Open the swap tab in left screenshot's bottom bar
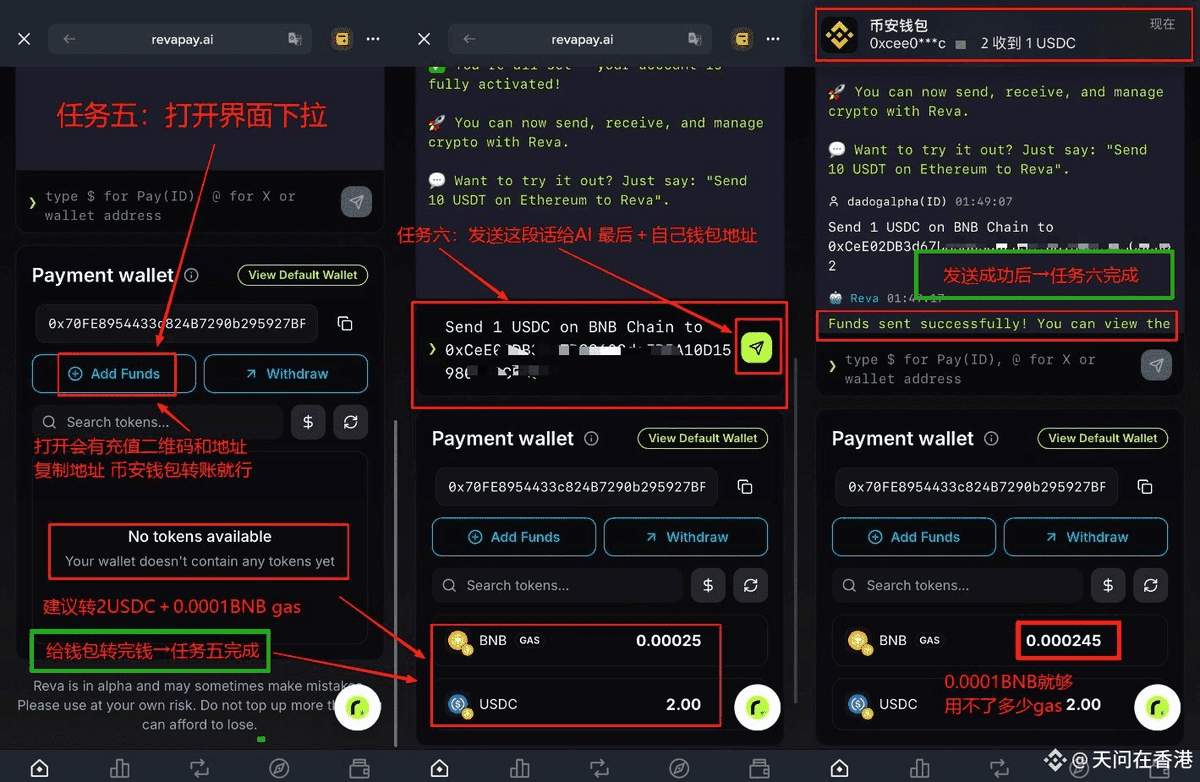This screenshot has height=782, width=1200. [x=199, y=768]
